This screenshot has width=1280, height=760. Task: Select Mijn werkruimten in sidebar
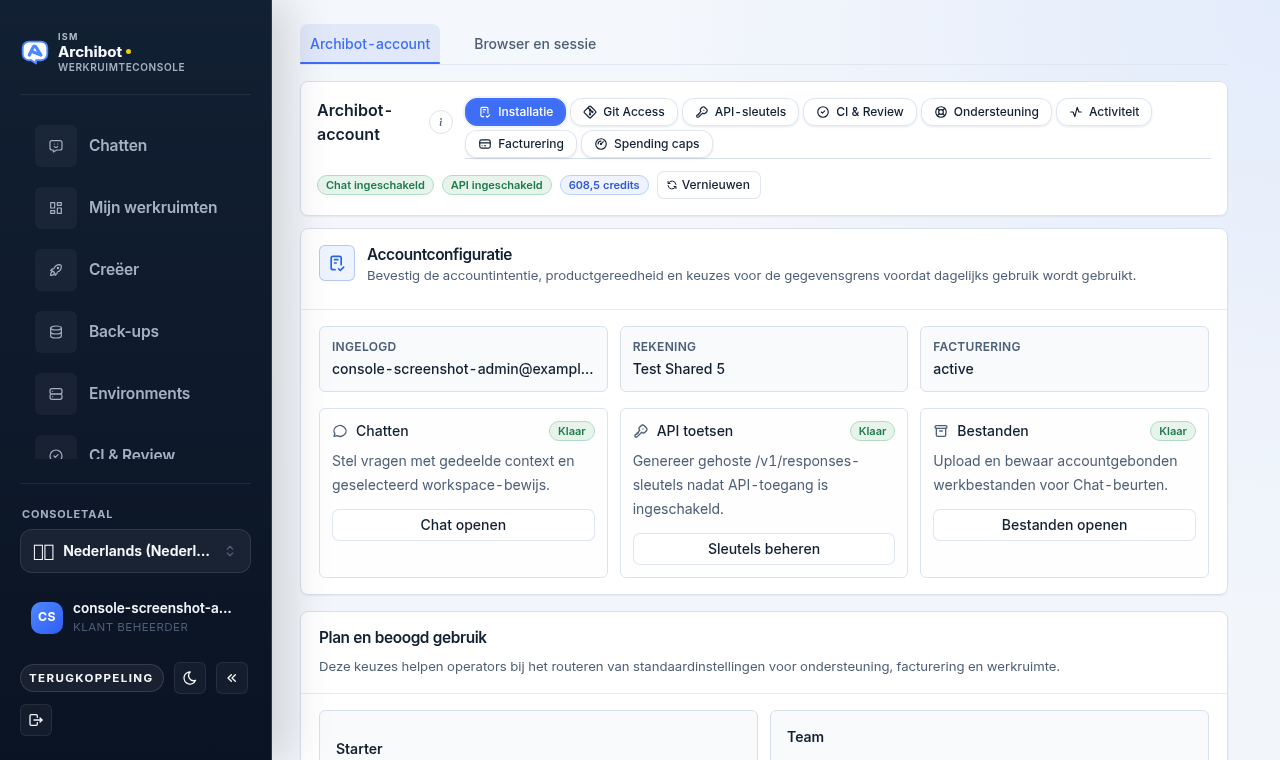point(135,208)
